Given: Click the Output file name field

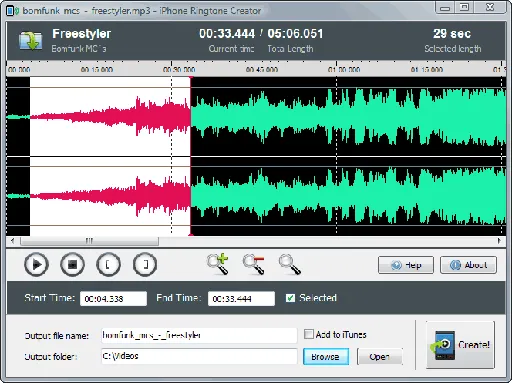Looking at the screenshot, I should 199,335.
